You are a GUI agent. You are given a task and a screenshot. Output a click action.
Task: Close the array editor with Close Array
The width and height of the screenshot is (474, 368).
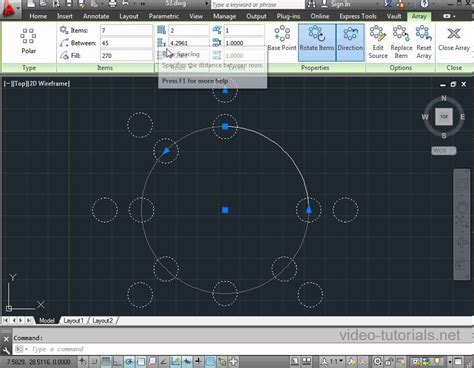454,40
